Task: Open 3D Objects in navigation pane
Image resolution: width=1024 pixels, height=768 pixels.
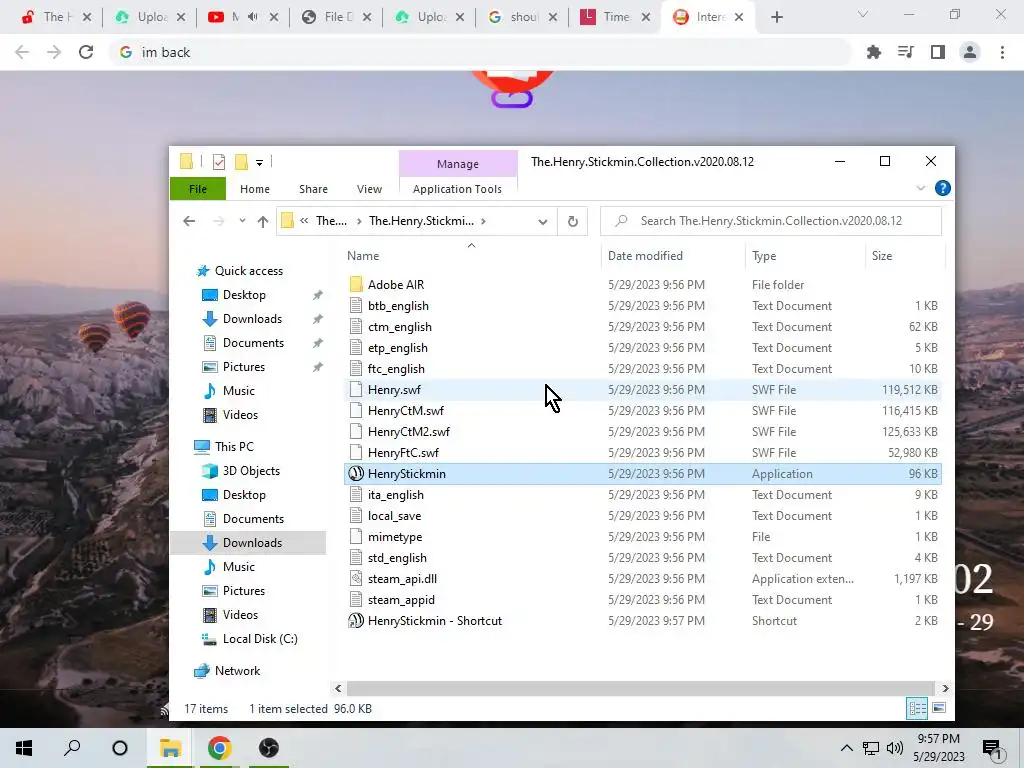Action: click(251, 471)
